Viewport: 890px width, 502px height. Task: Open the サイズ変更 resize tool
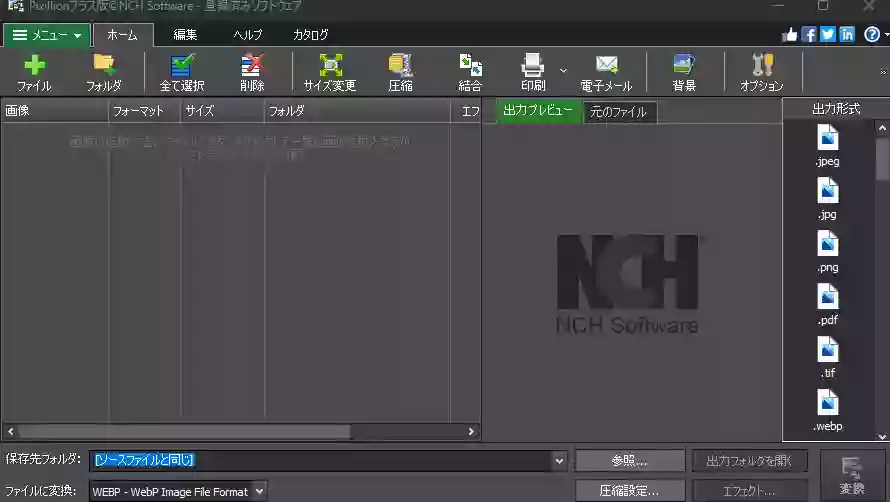point(329,66)
